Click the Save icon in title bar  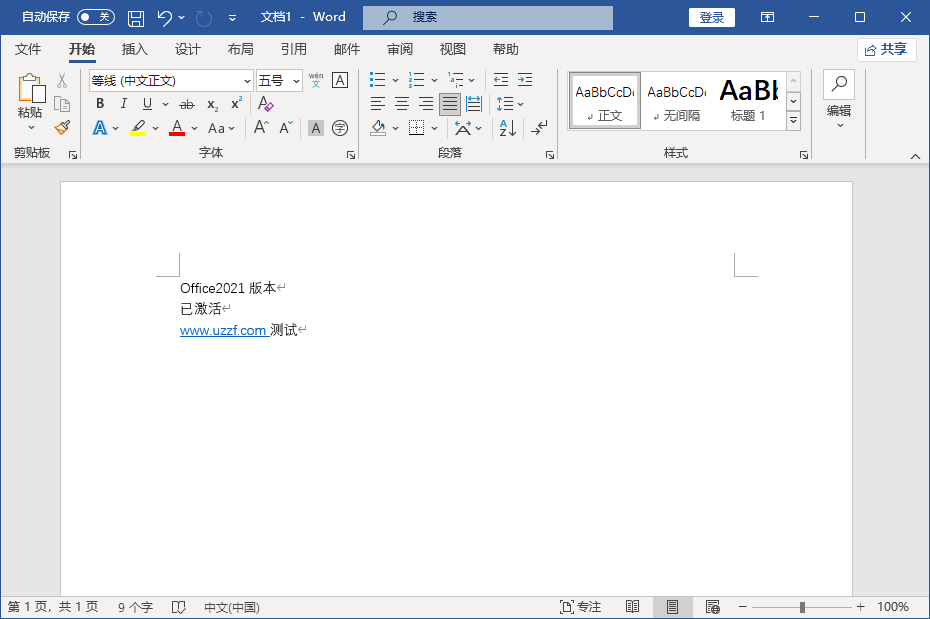click(x=136, y=18)
